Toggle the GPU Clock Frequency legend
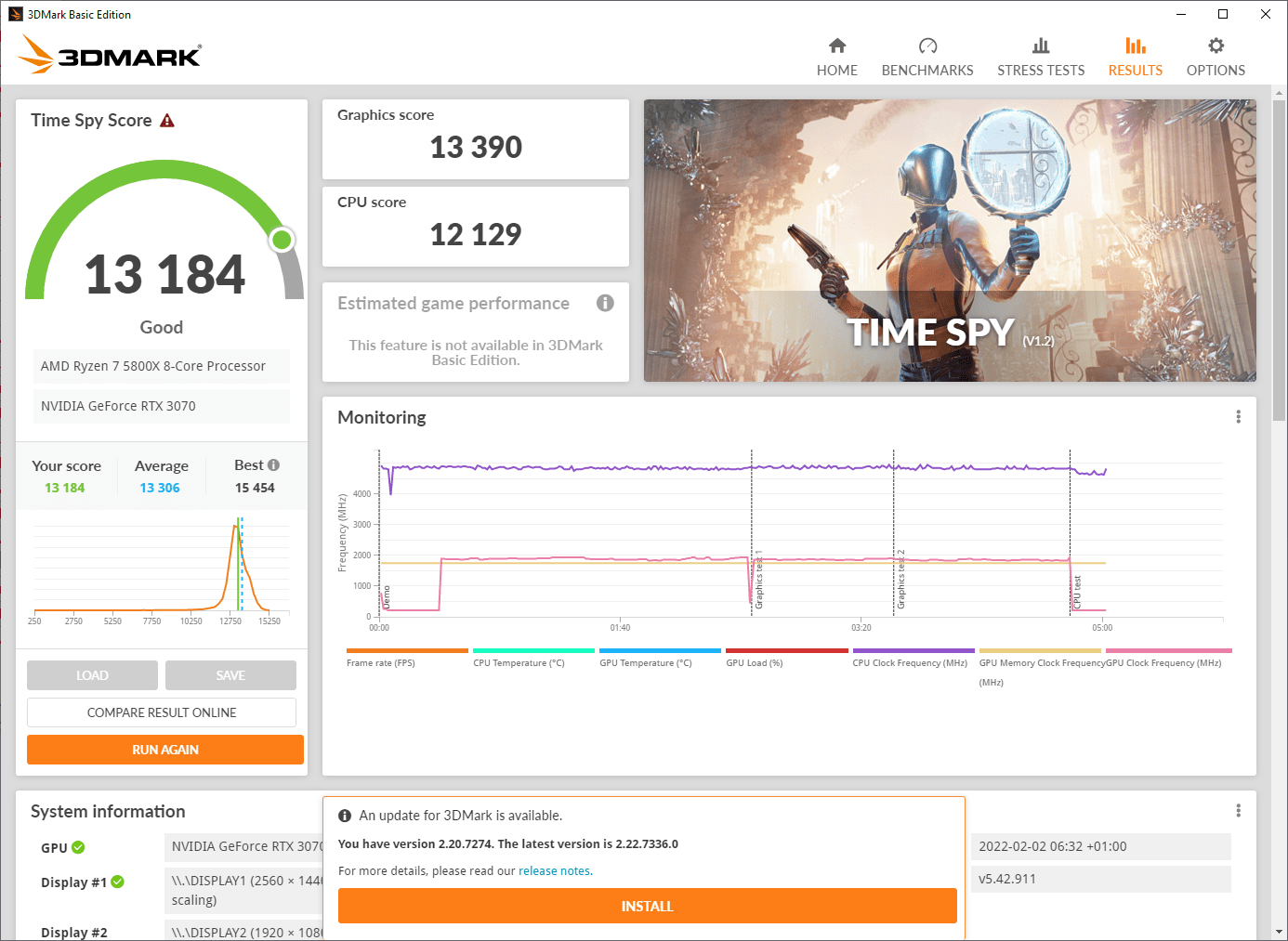 pyautogui.click(x=1167, y=658)
